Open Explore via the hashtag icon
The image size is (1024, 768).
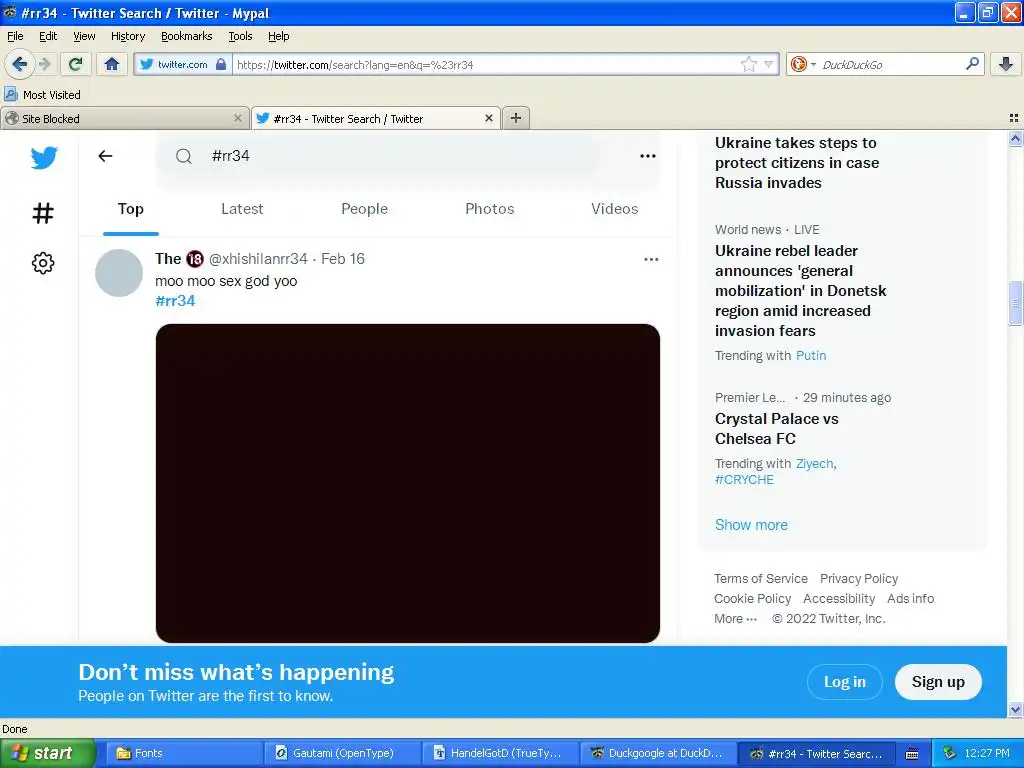coord(43,213)
